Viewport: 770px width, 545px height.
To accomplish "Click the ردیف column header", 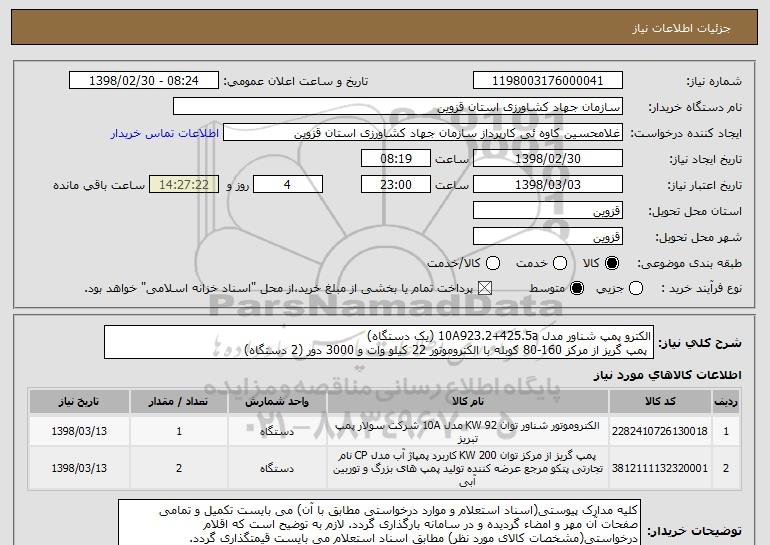I will point(725,402).
